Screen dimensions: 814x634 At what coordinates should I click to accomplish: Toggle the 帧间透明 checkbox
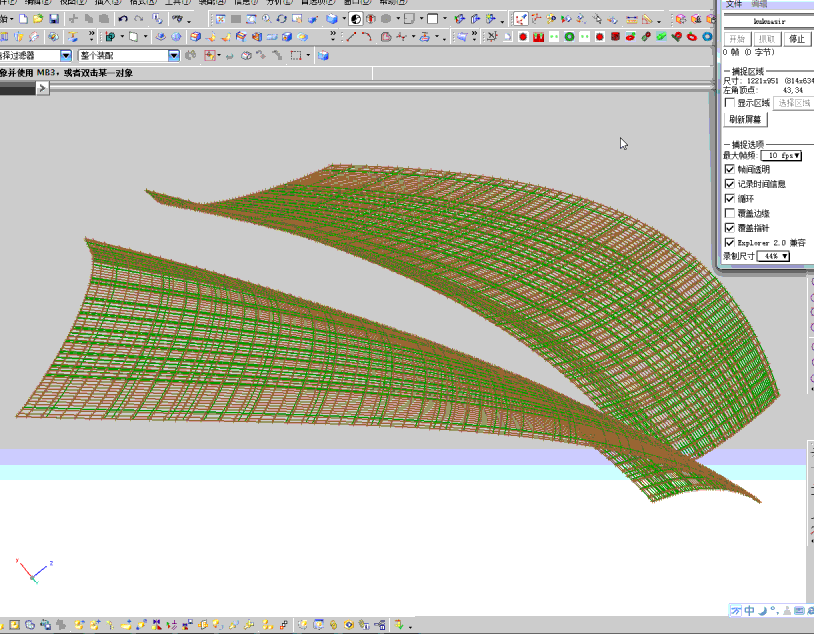pos(729,169)
